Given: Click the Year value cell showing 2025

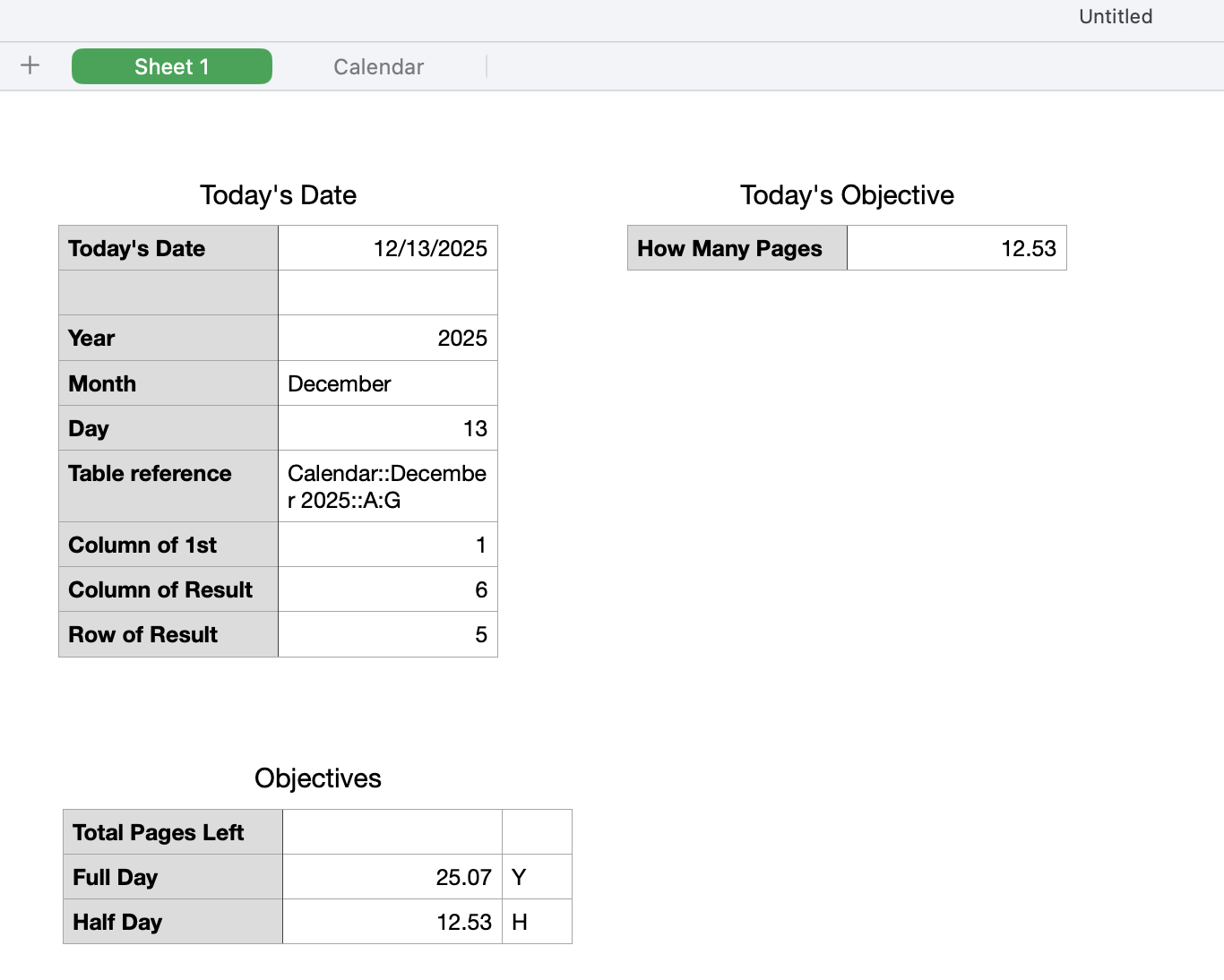Looking at the screenshot, I should 388,339.
